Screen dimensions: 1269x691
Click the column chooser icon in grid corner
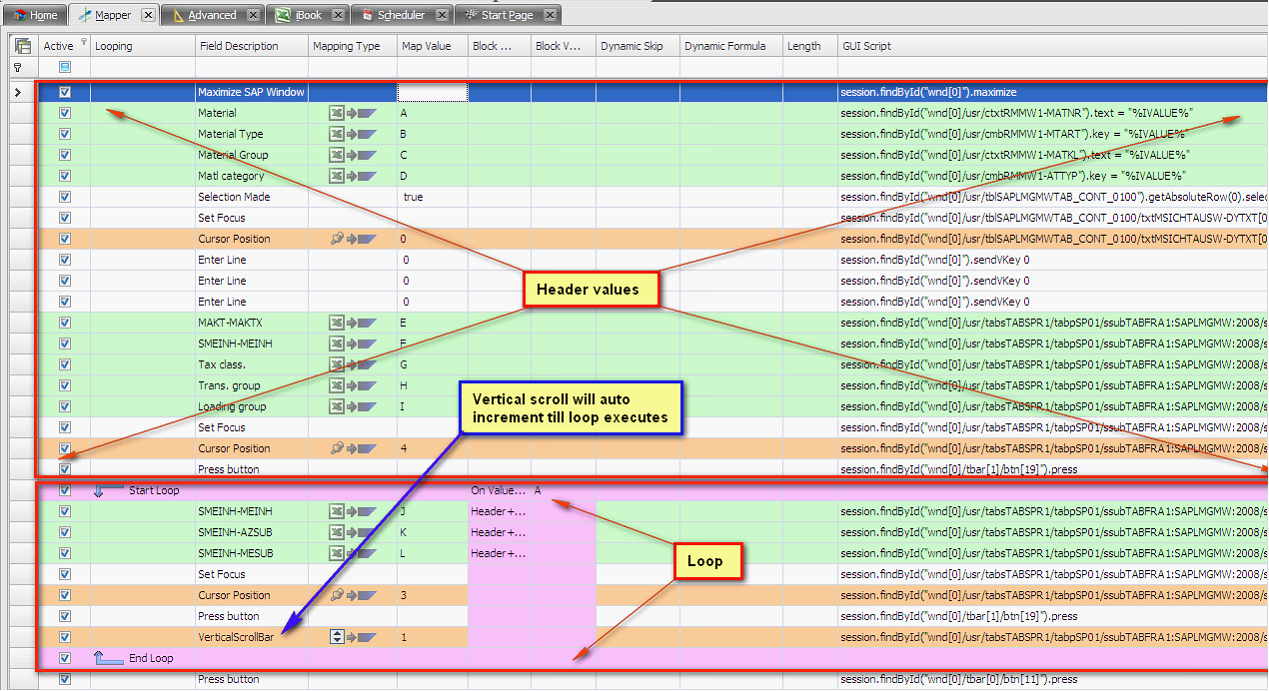point(21,46)
